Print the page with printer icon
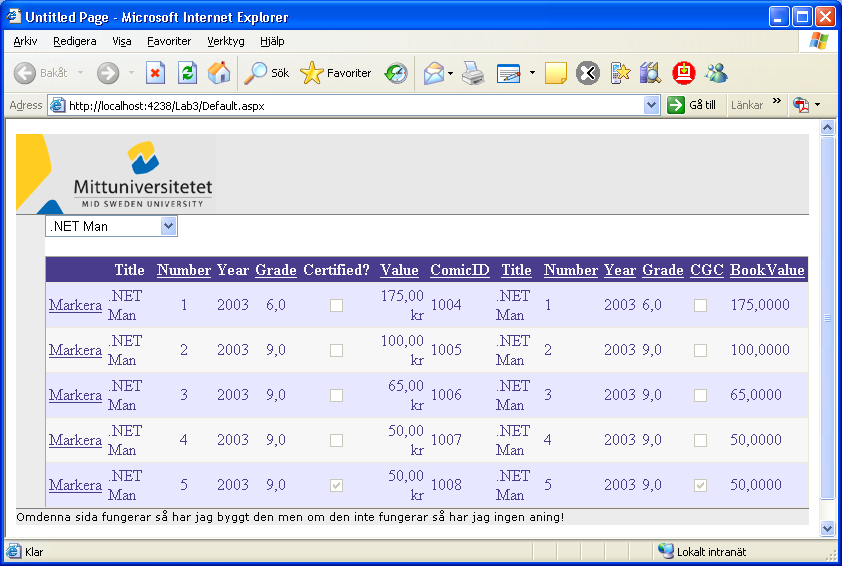Image resolution: width=842 pixels, height=566 pixels. tap(473, 73)
